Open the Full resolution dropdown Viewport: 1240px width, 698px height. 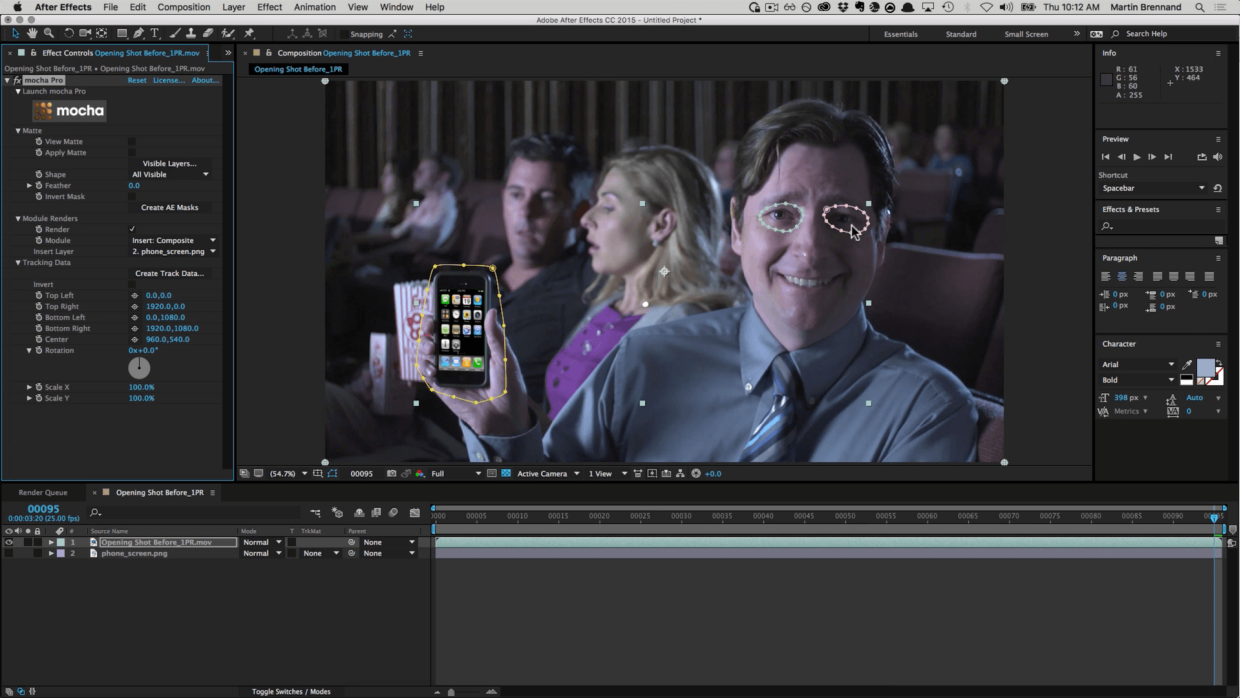pos(456,473)
